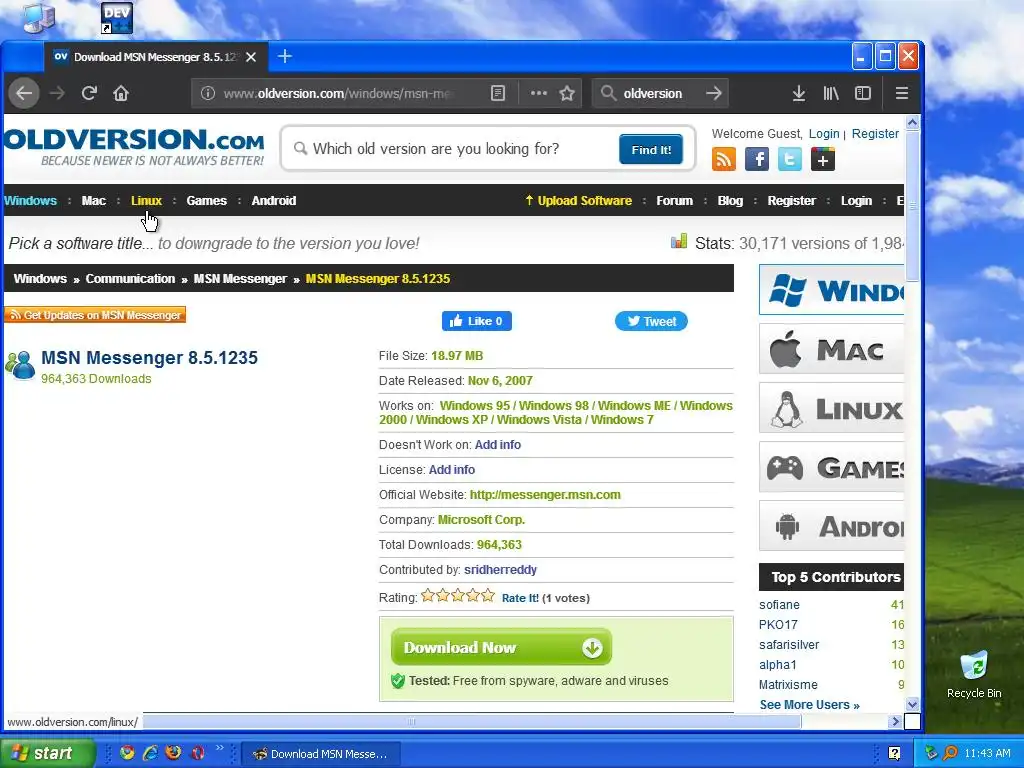Click the Rate It! link
The height and width of the screenshot is (768, 1024).
tap(520, 598)
